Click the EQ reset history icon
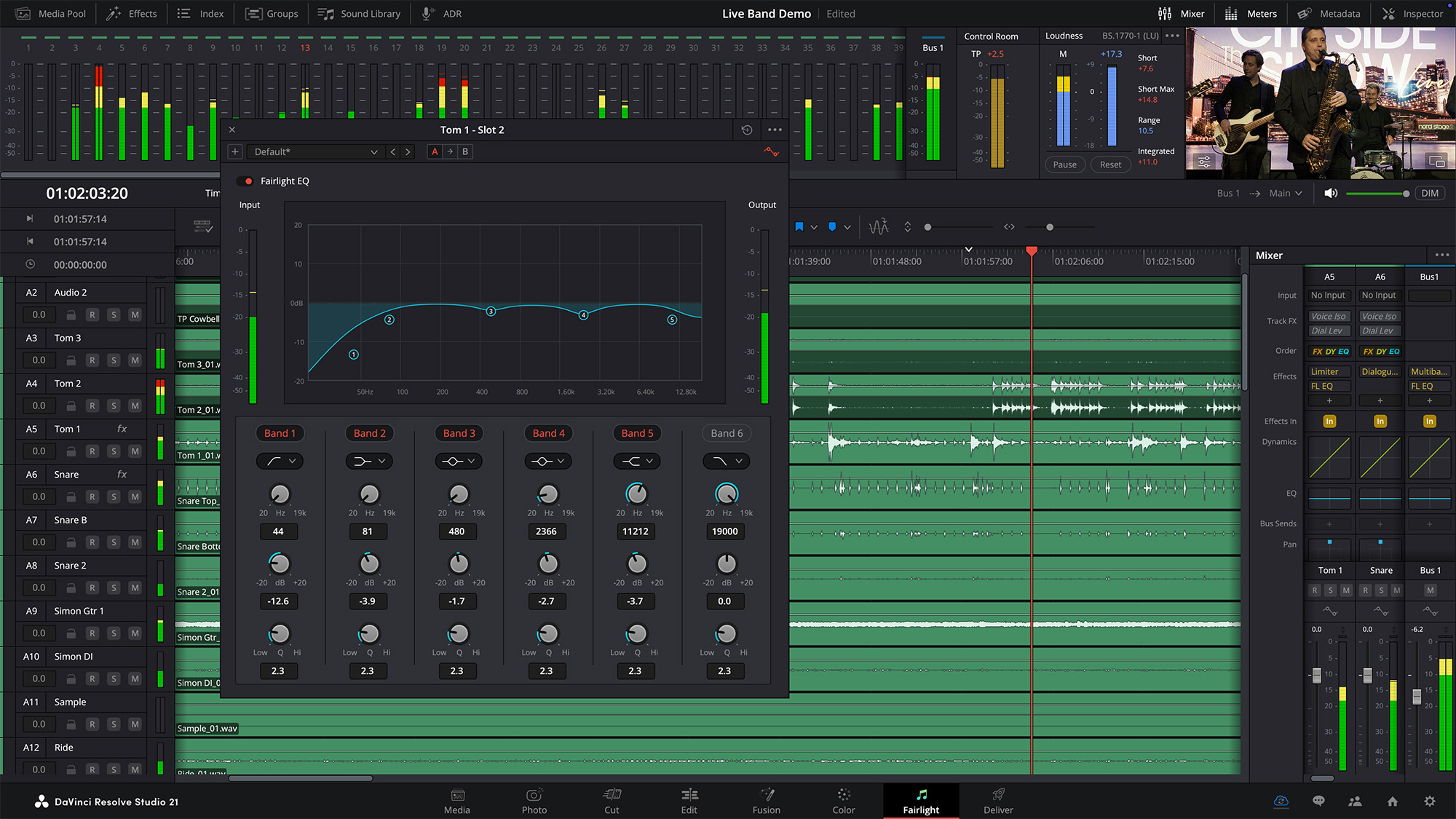 click(x=746, y=130)
